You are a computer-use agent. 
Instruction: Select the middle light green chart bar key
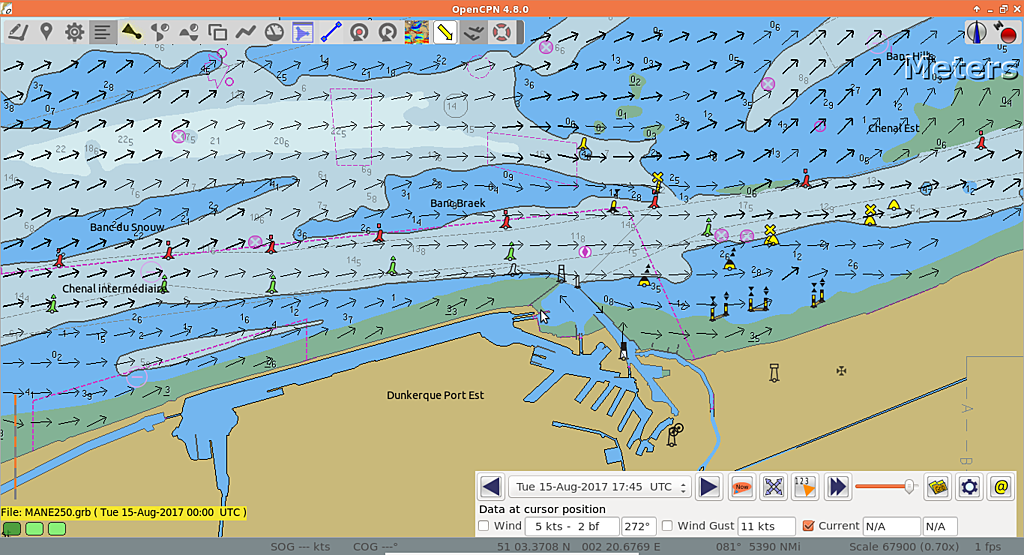pyautogui.click(x=35, y=529)
